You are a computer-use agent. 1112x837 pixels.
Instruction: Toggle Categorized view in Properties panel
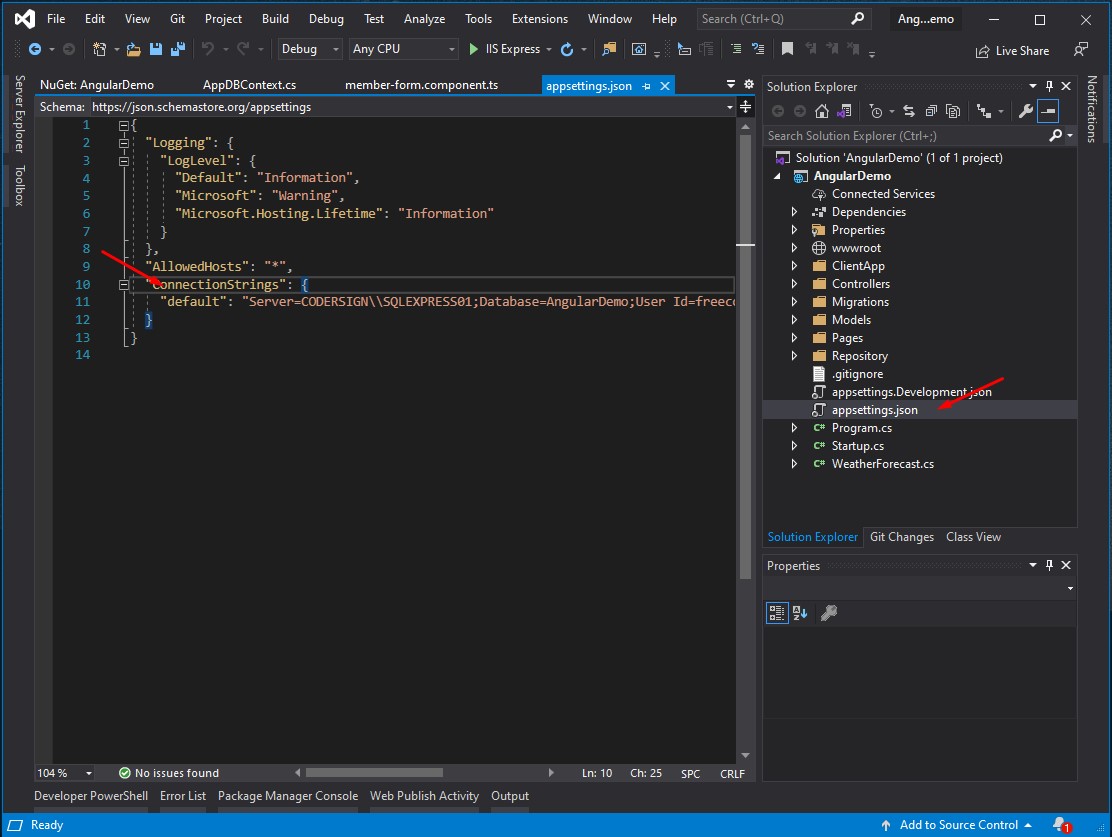777,613
